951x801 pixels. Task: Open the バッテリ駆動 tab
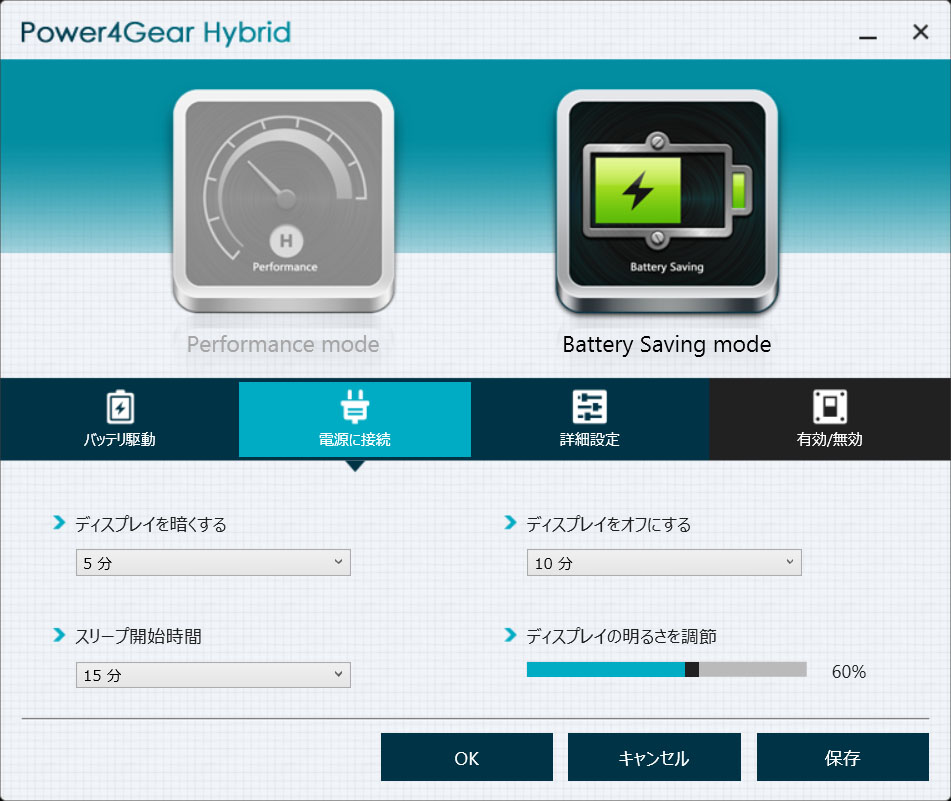pos(119,419)
